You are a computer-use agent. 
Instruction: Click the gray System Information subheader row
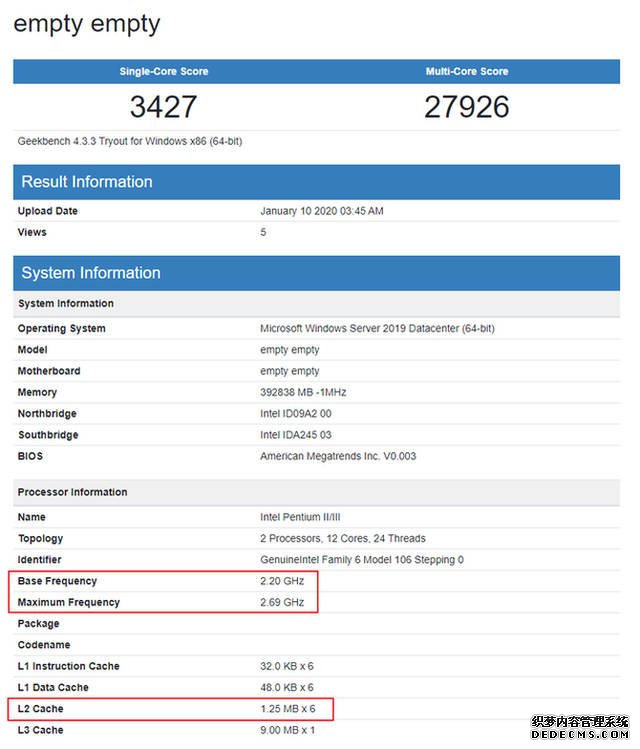click(316, 303)
